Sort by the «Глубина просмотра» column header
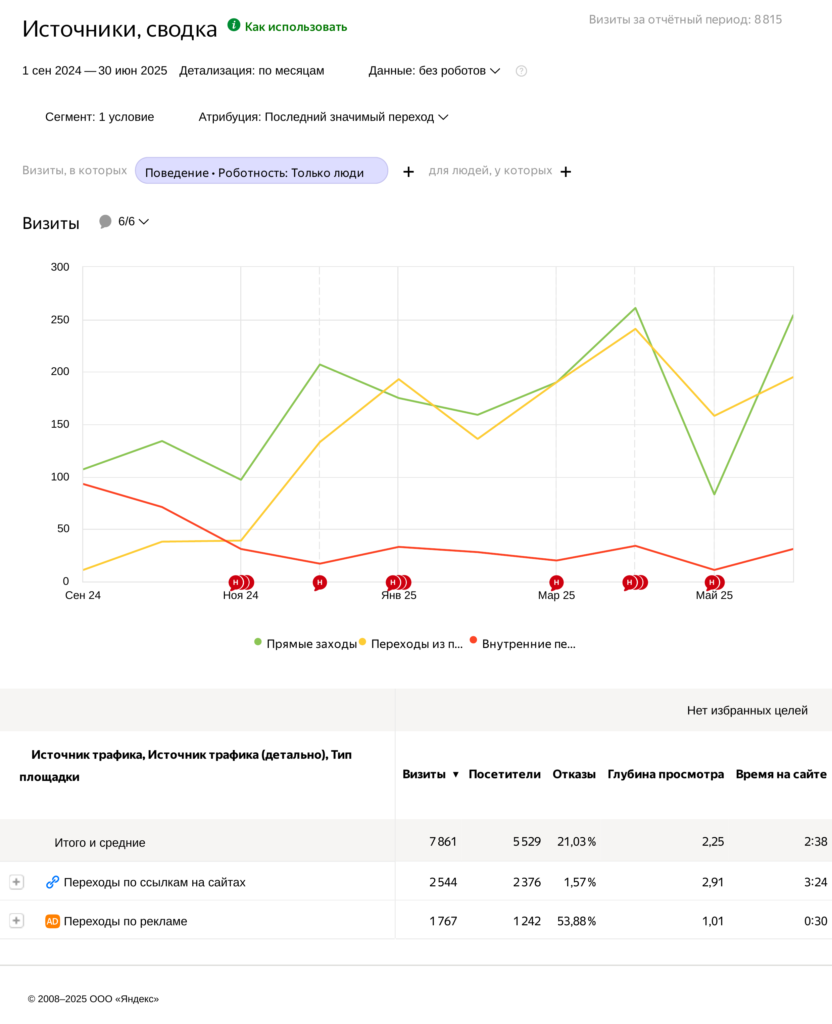This screenshot has width=832, height=1024. [x=665, y=775]
